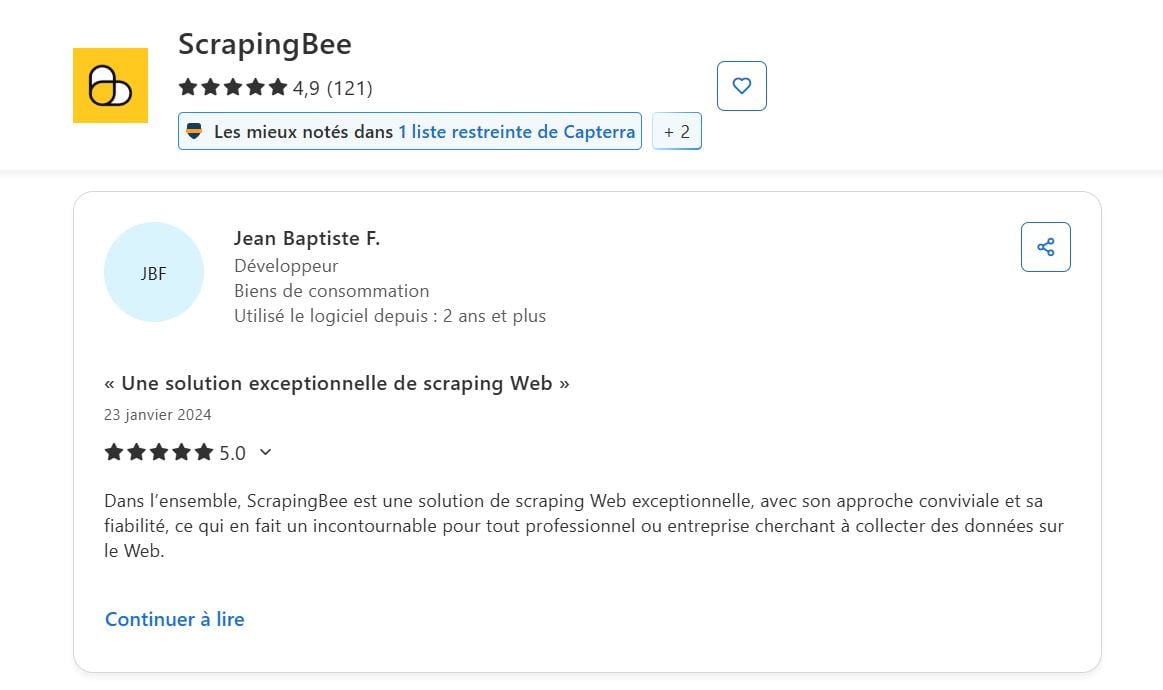The height and width of the screenshot is (690, 1163).
Task: Click the review's five-star rating
Action: point(159,453)
